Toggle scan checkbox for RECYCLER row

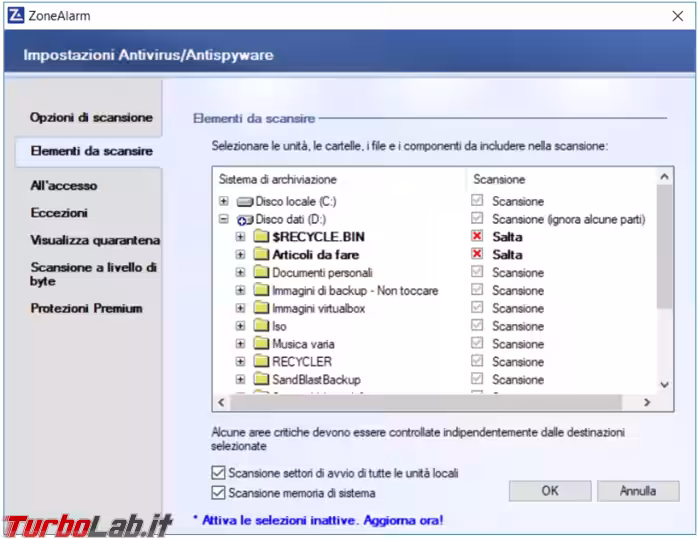point(477,361)
